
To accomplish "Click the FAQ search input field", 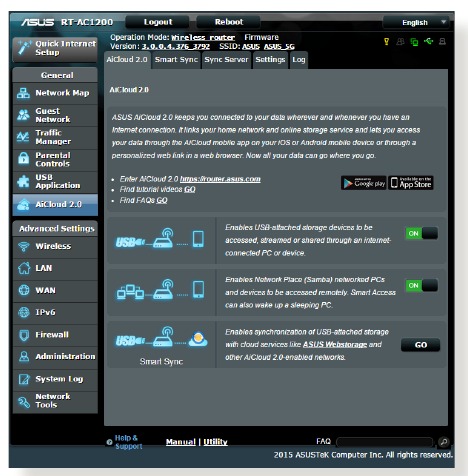I will pyautogui.click(x=385, y=442).
